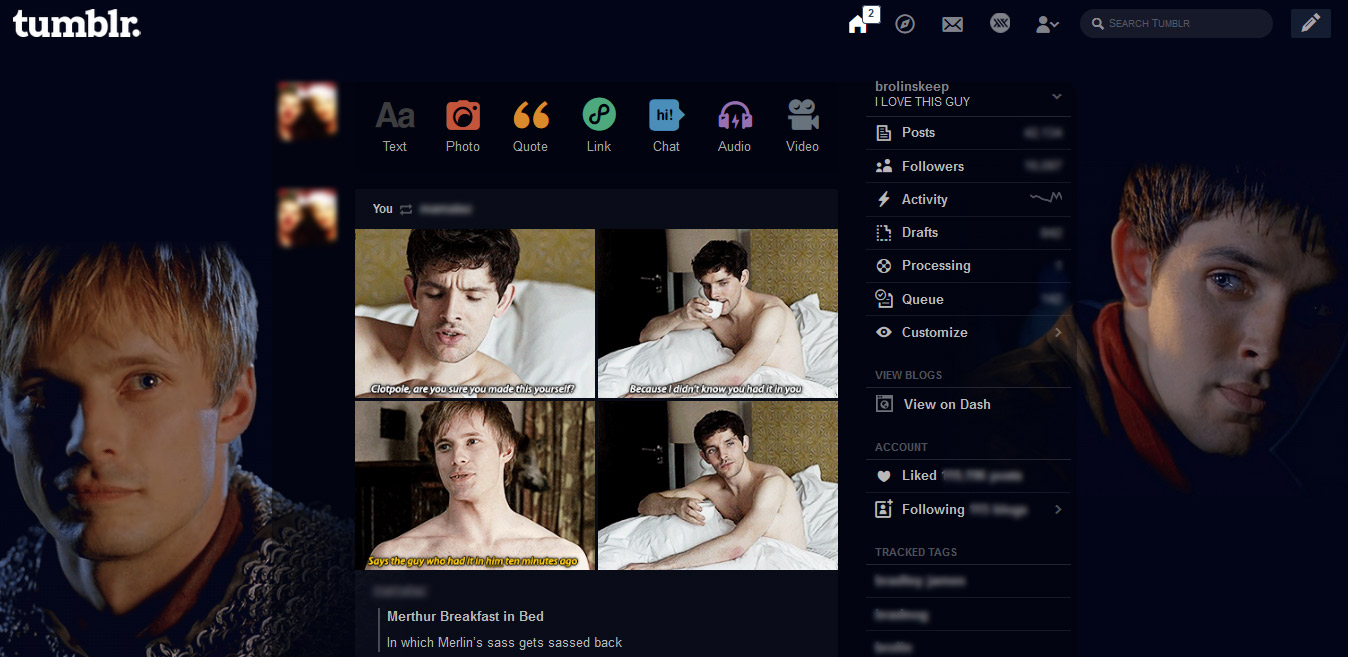Open Liked posts
The image size is (1348, 657).
pos(968,476)
